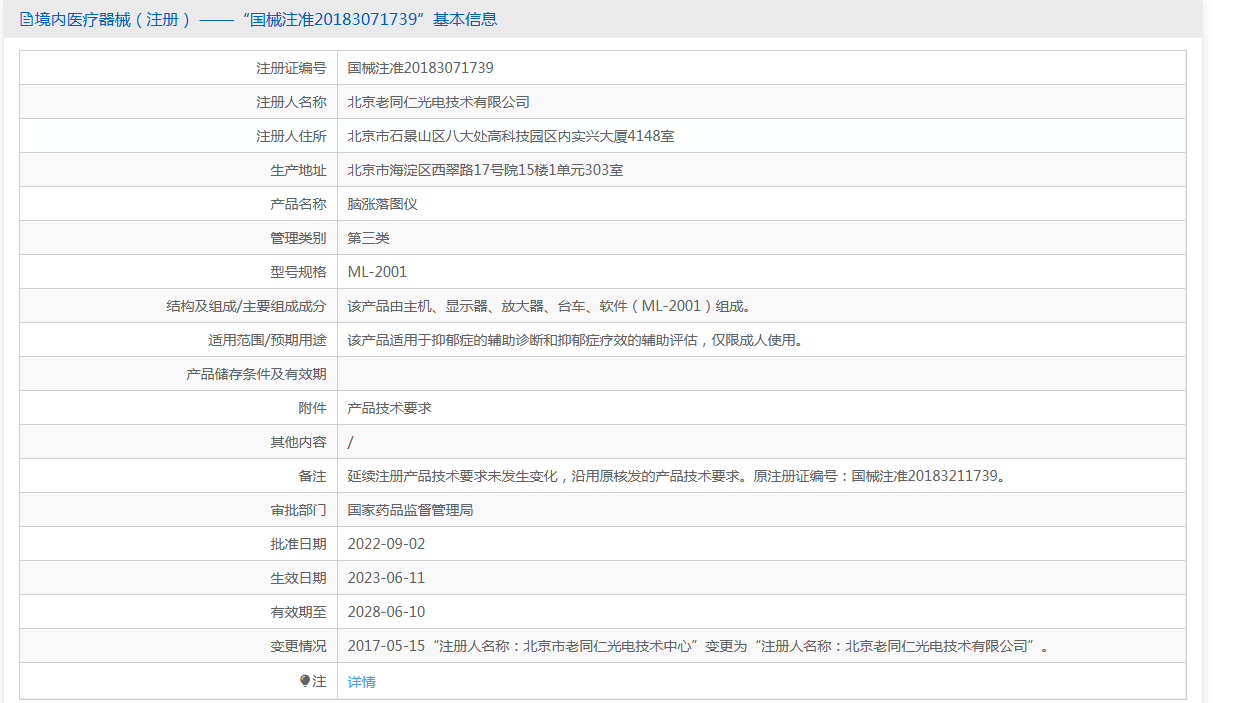Click the 变更情况 label
1242x703 pixels.
coord(298,646)
